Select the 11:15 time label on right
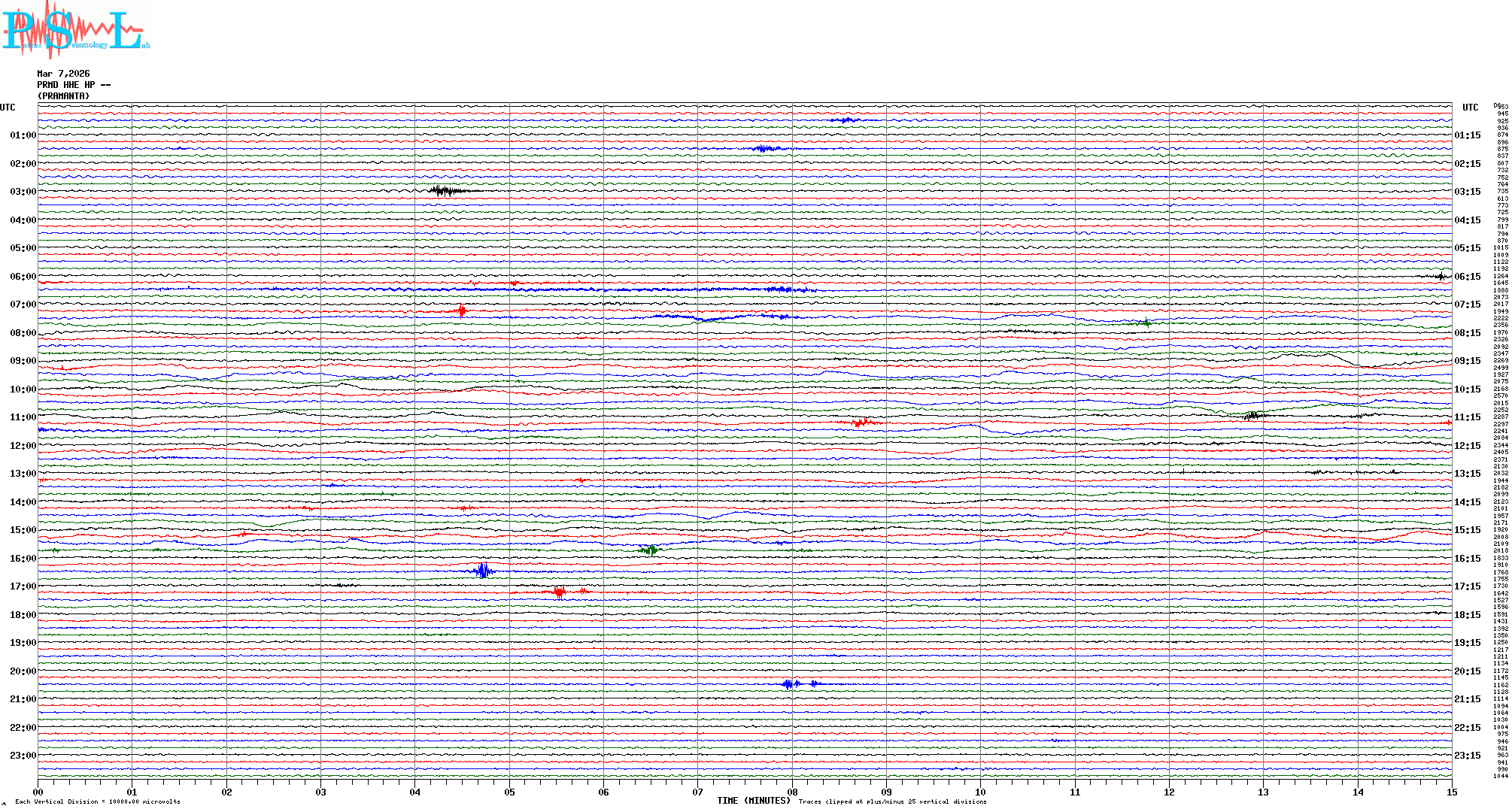 tap(1467, 417)
